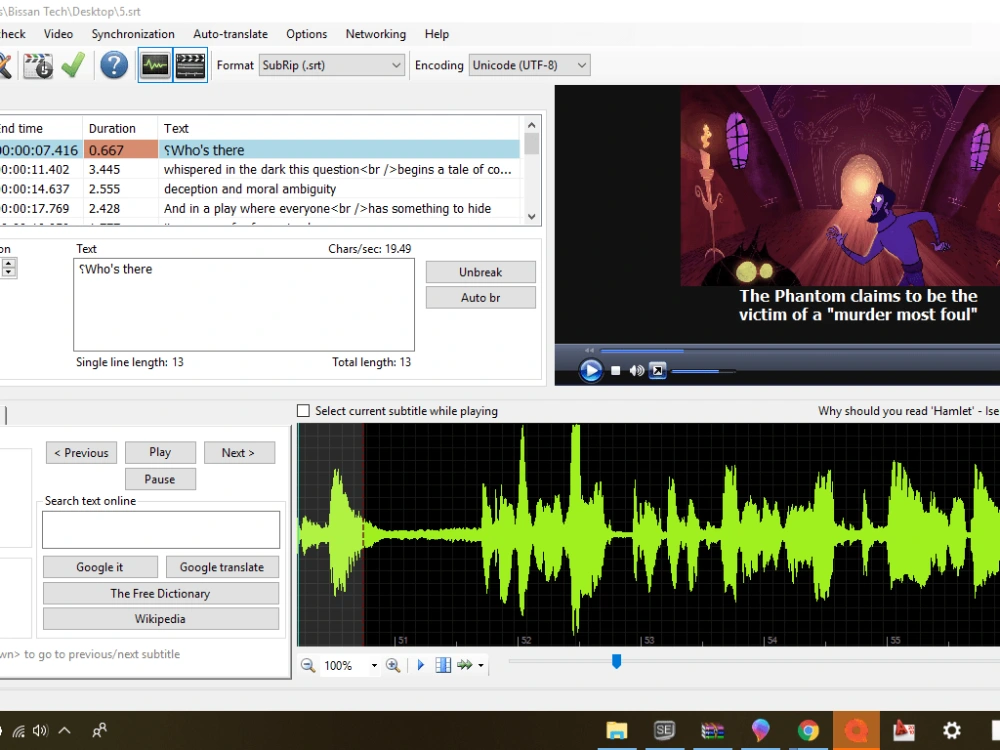This screenshot has width=1000, height=750.
Task: Click the Play button in translate panel
Action: click(160, 452)
